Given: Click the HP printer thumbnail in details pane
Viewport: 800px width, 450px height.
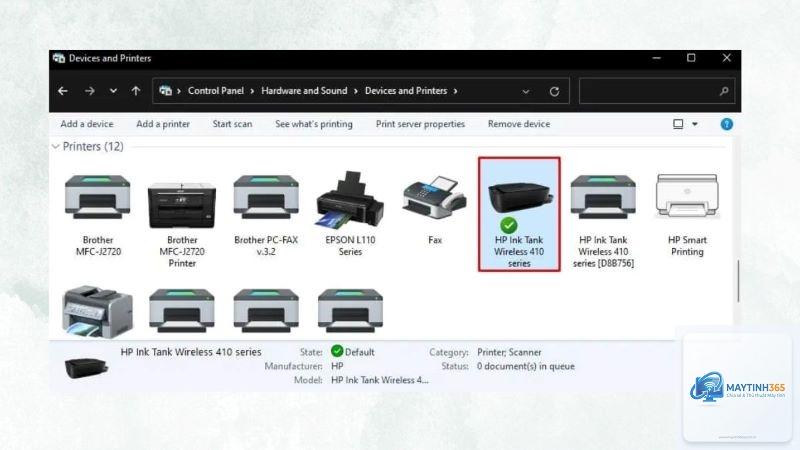Looking at the screenshot, I should [x=86, y=367].
